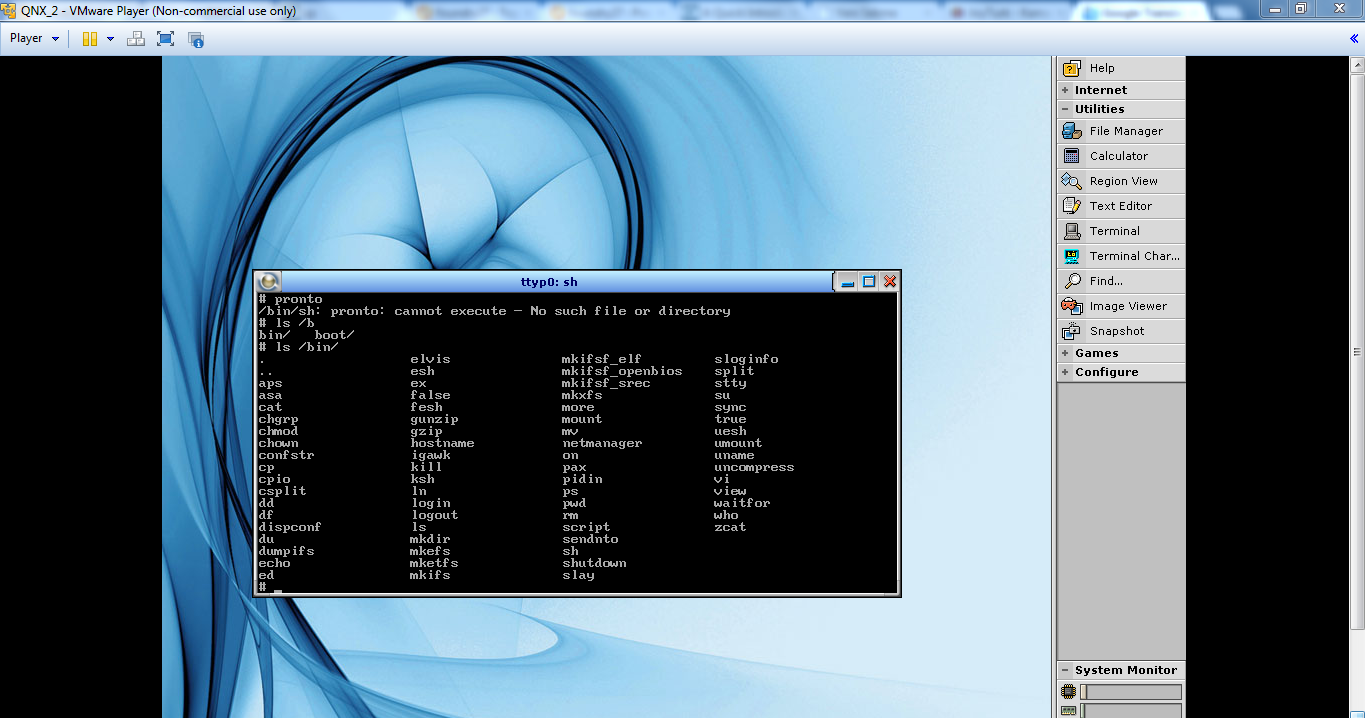Expand the Internet shelf group
This screenshot has height=718, width=1365.
(x=1100, y=90)
